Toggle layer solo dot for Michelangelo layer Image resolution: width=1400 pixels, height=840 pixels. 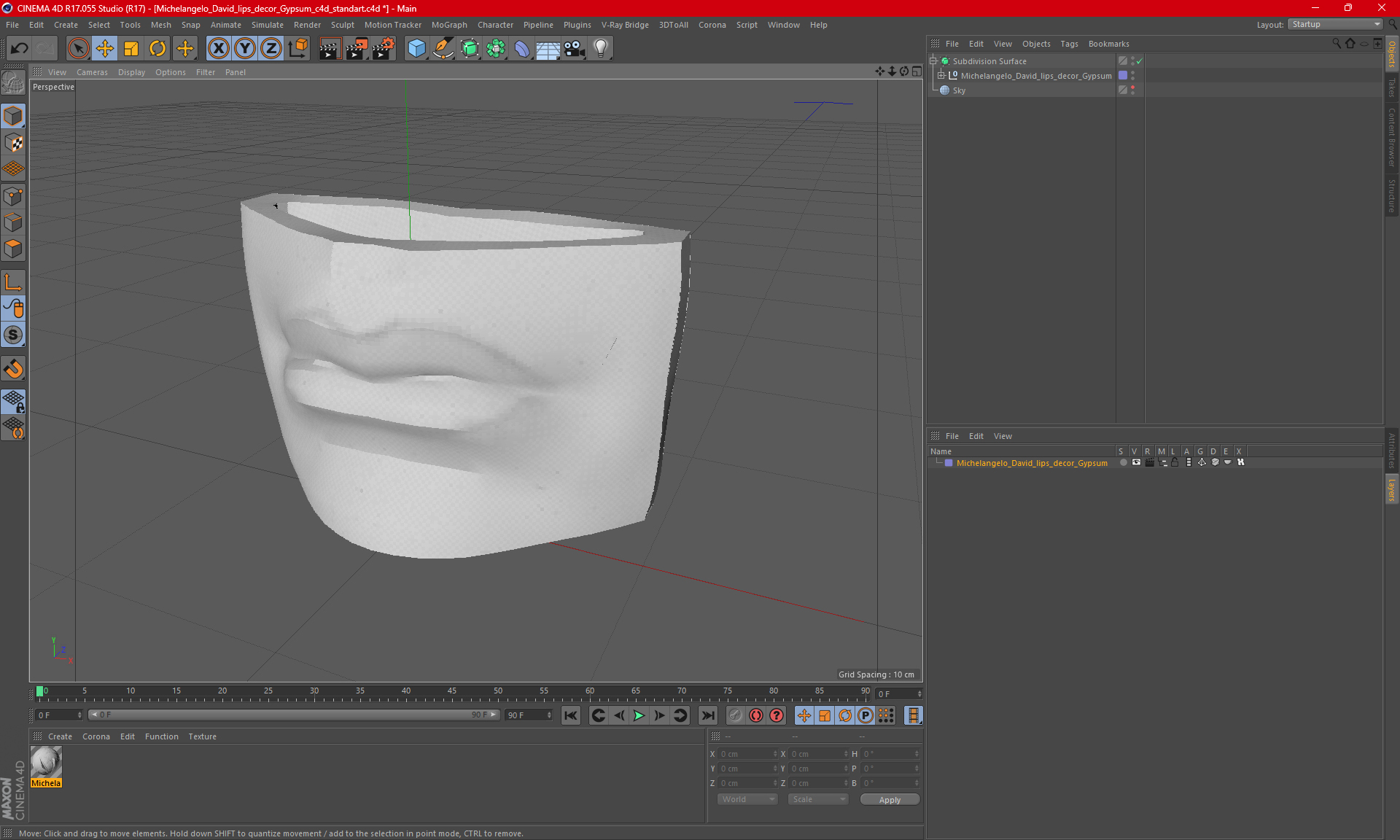pos(1123,462)
